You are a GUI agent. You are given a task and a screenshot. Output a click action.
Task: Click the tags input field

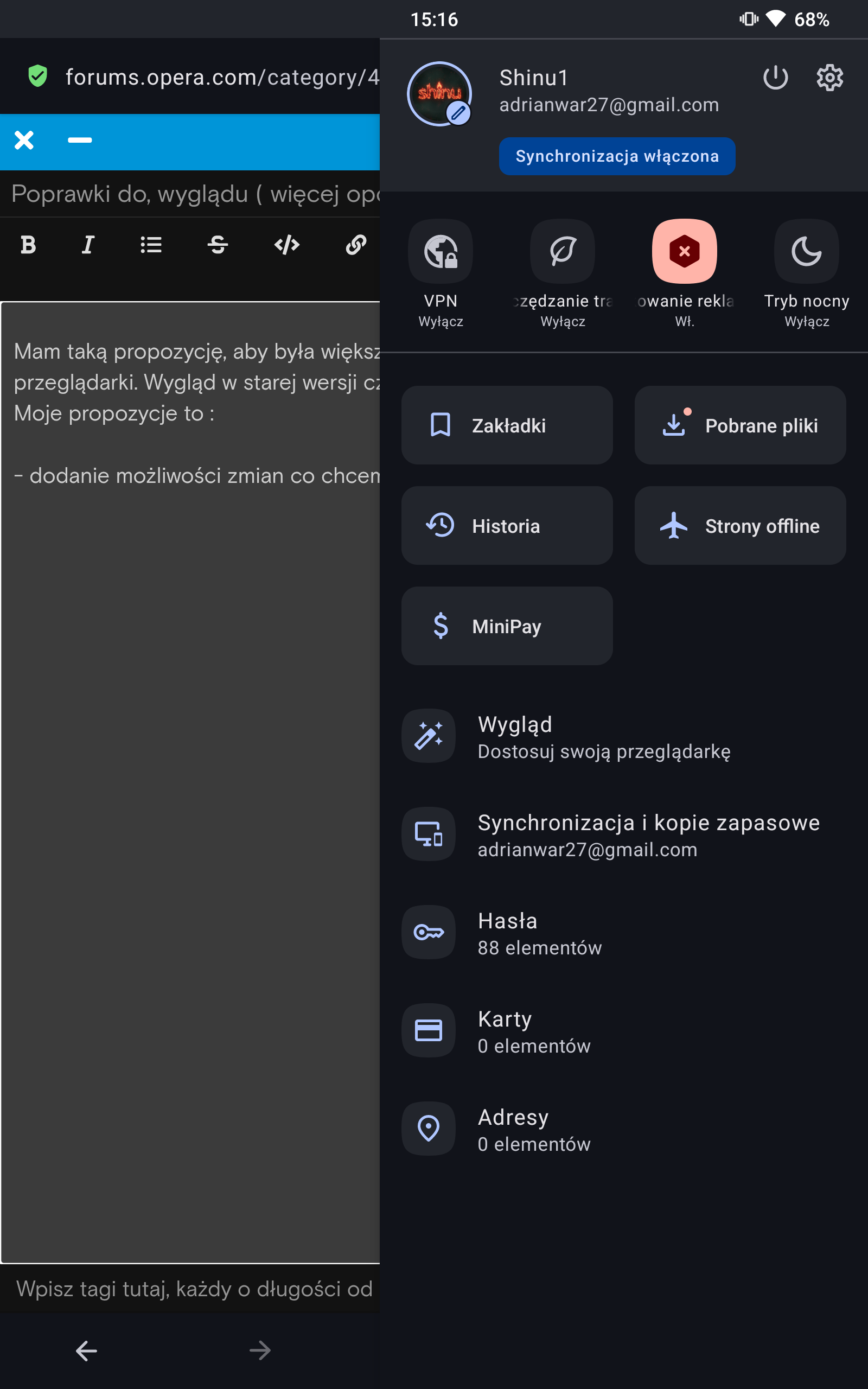190,1289
